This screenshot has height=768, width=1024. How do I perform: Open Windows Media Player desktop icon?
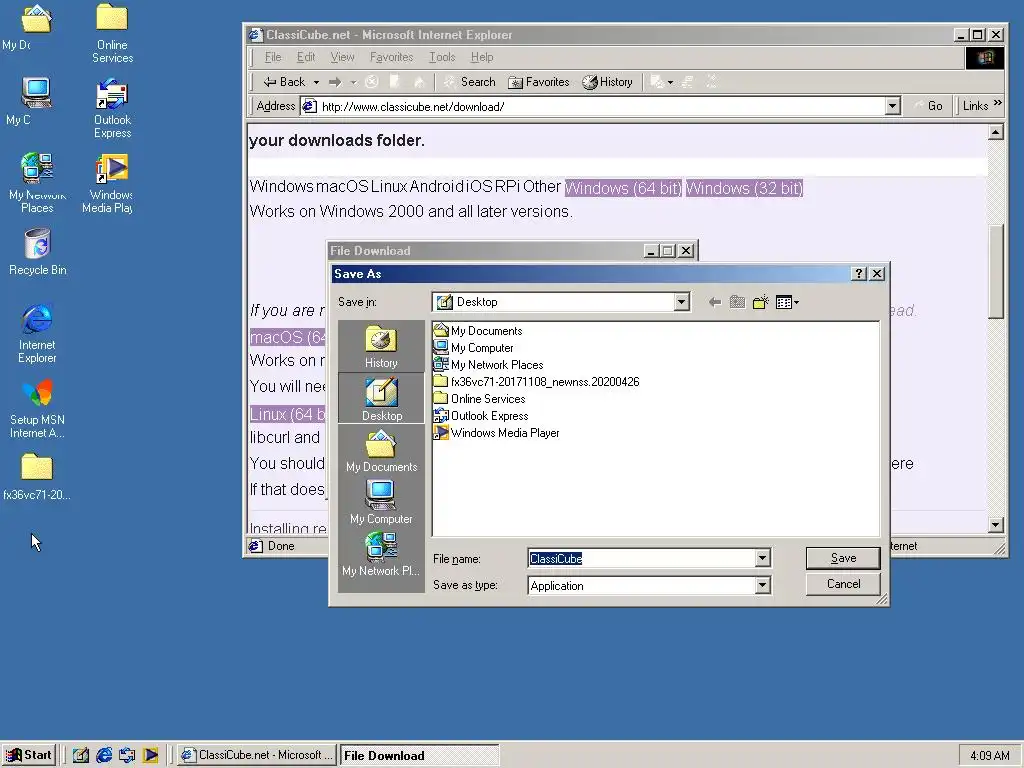pyautogui.click(x=108, y=184)
